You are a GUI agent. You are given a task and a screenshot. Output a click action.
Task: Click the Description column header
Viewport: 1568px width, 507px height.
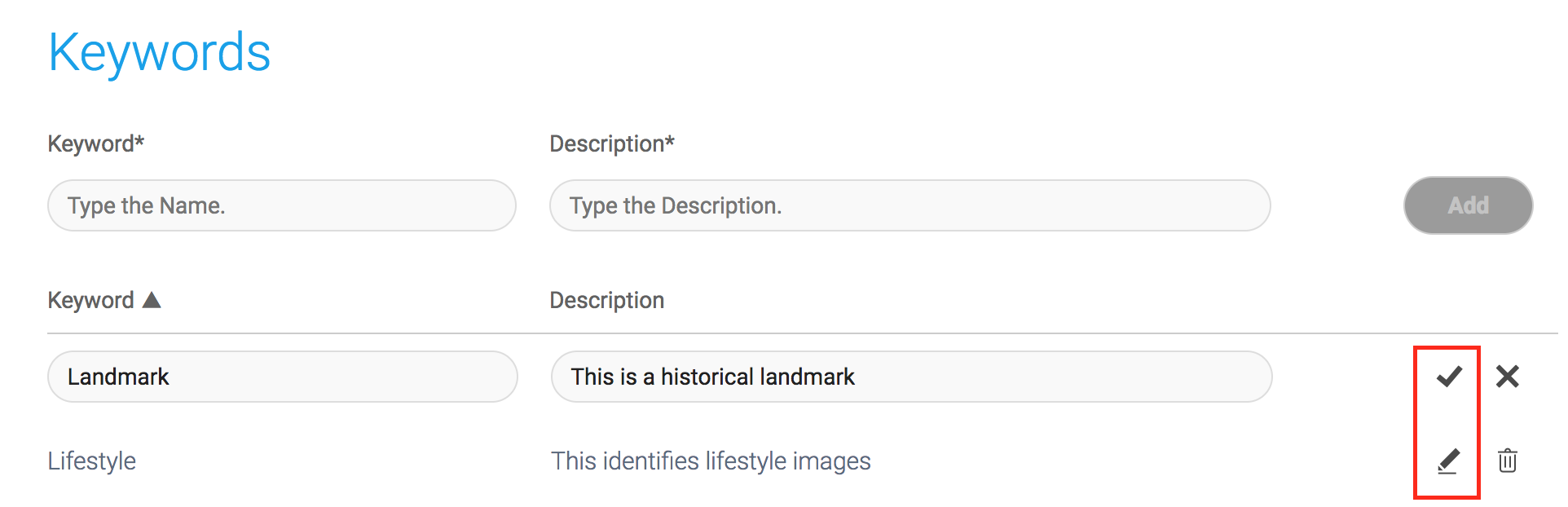[606, 299]
